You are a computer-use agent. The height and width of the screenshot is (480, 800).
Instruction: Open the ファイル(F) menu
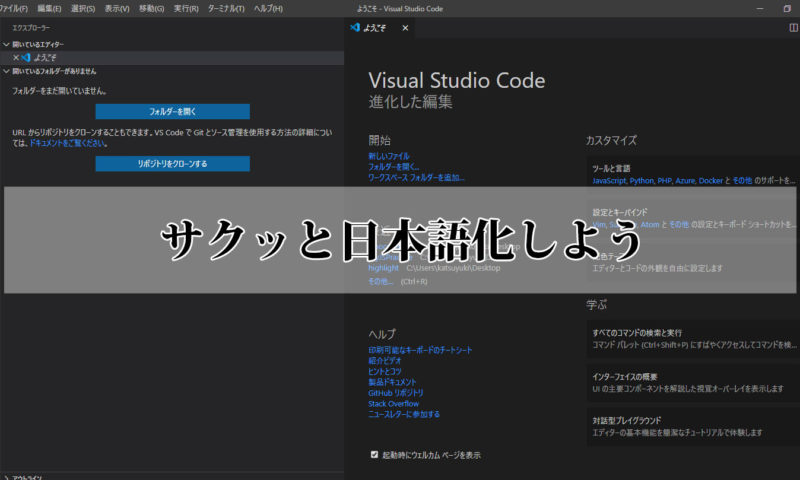(14, 9)
